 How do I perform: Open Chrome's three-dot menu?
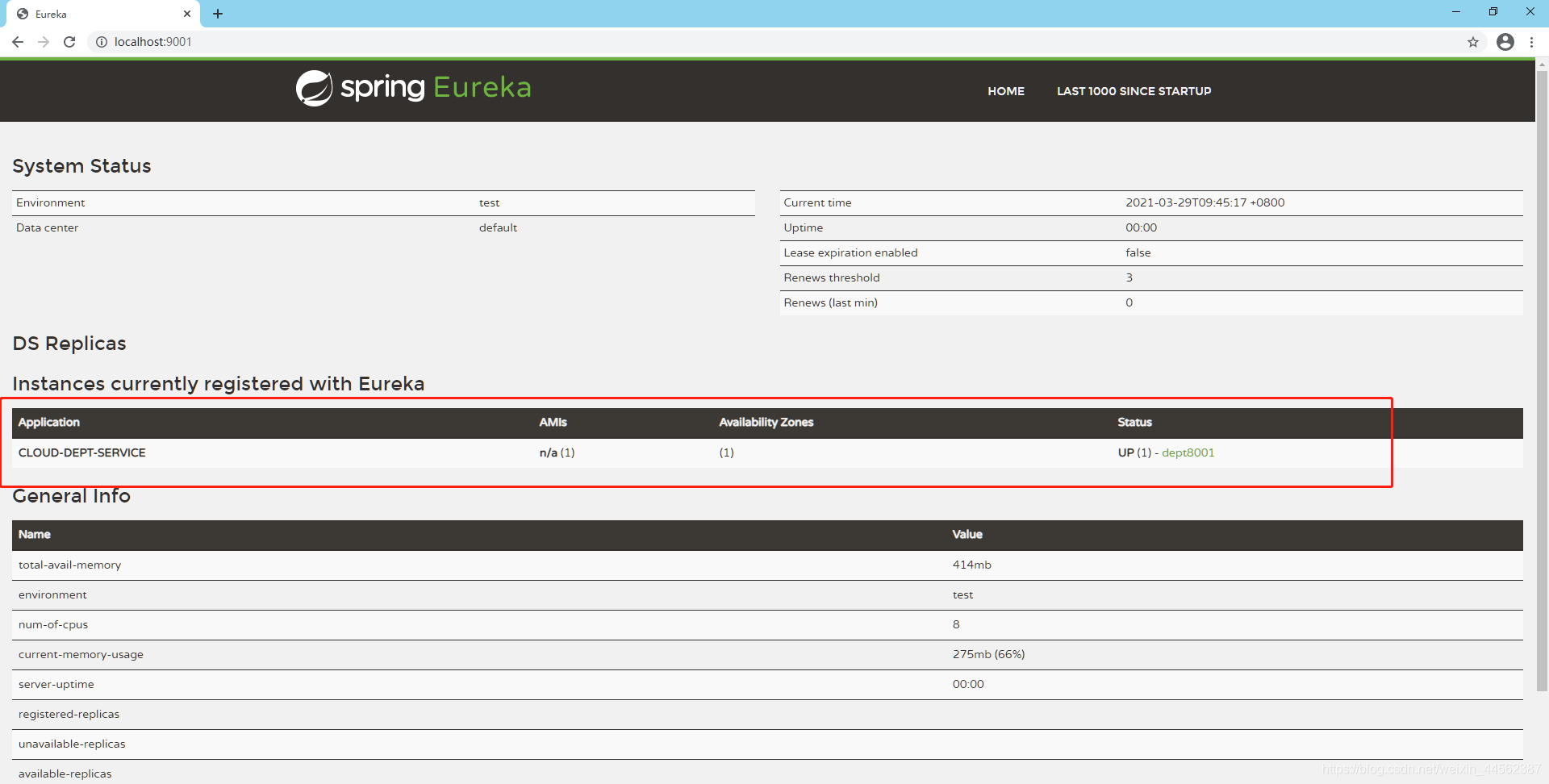pyautogui.click(x=1531, y=42)
